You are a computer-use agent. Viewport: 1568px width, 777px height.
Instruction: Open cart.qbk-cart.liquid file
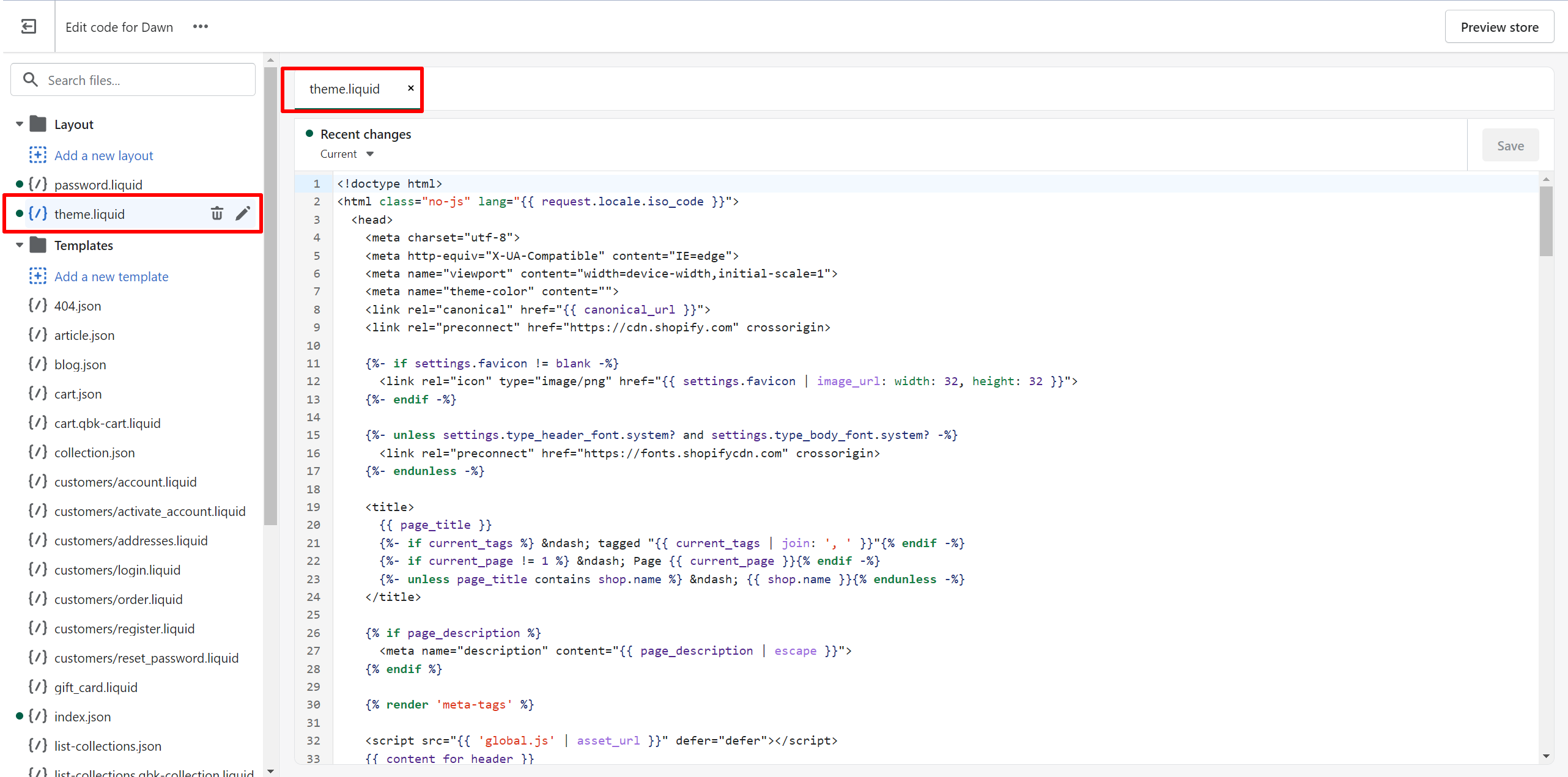pos(107,423)
